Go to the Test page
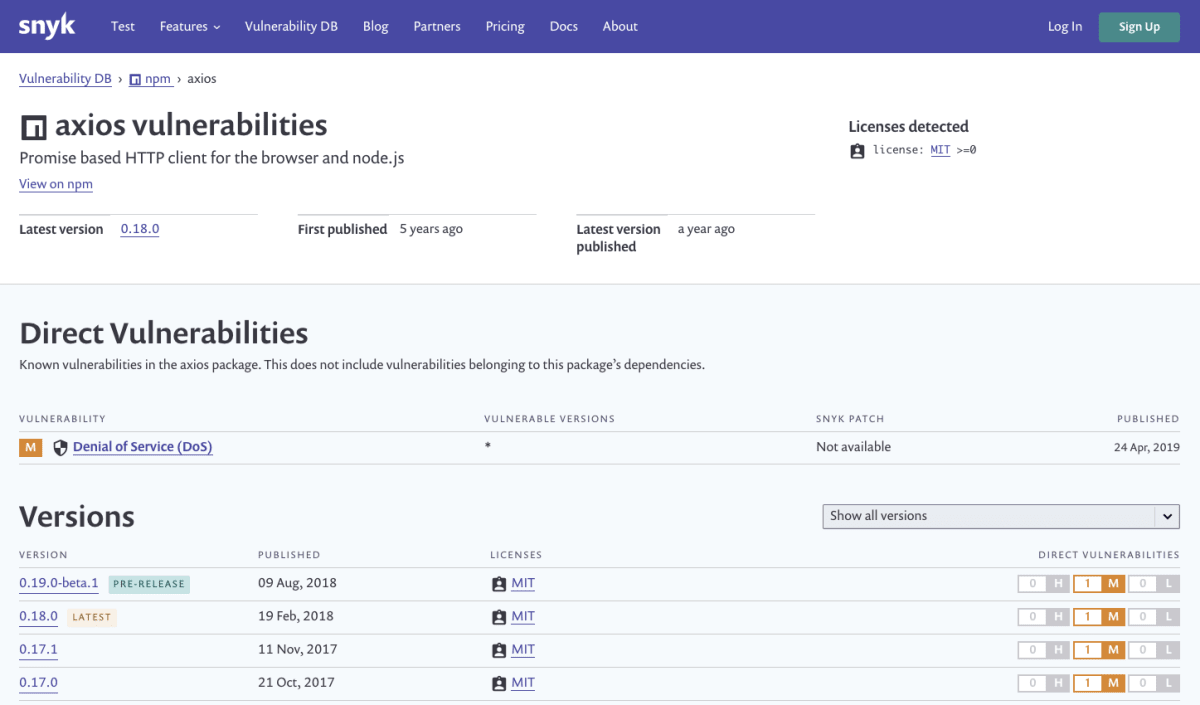The height and width of the screenshot is (705, 1200). 123,26
